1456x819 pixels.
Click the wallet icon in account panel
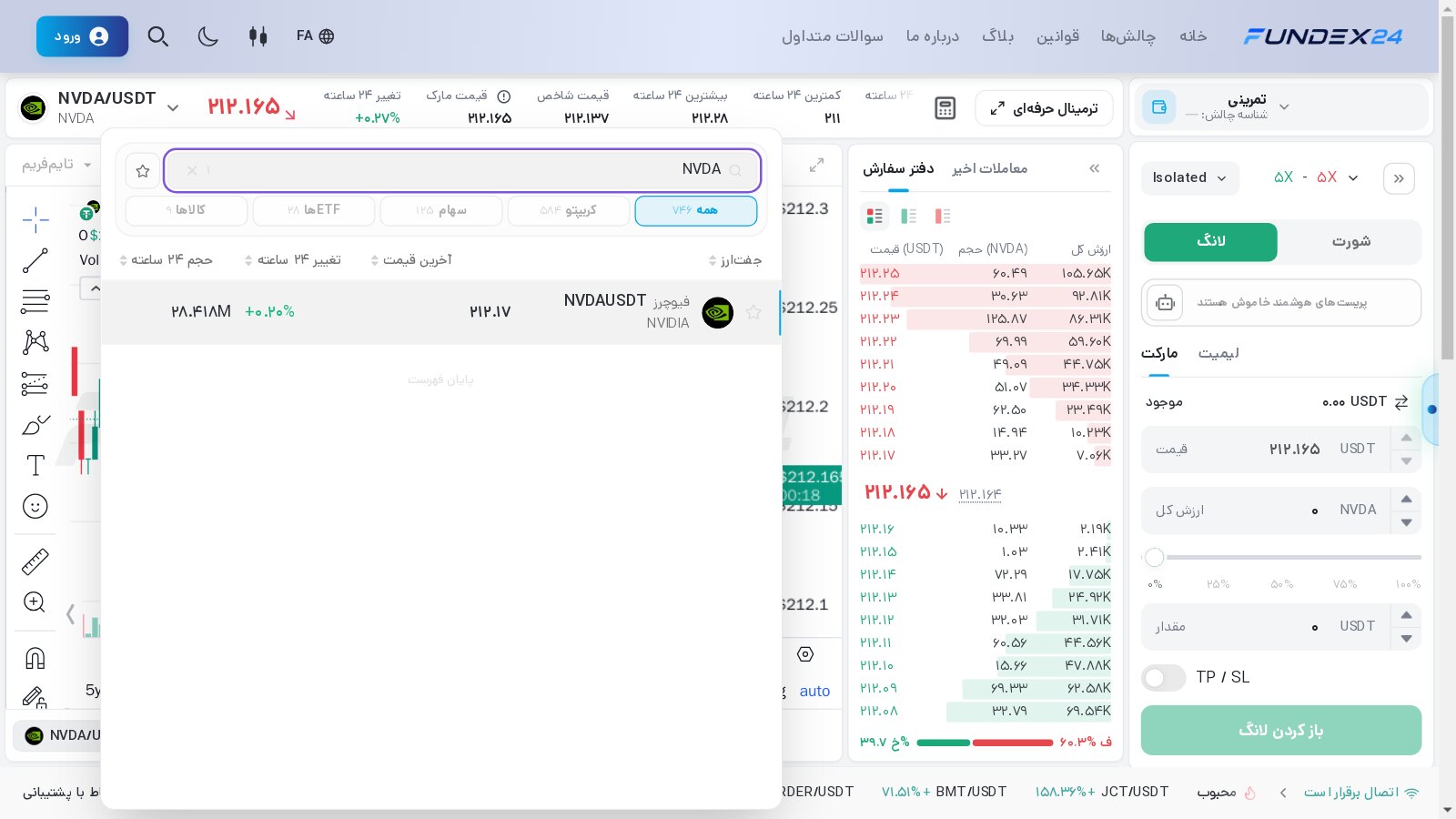(x=1159, y=107)
